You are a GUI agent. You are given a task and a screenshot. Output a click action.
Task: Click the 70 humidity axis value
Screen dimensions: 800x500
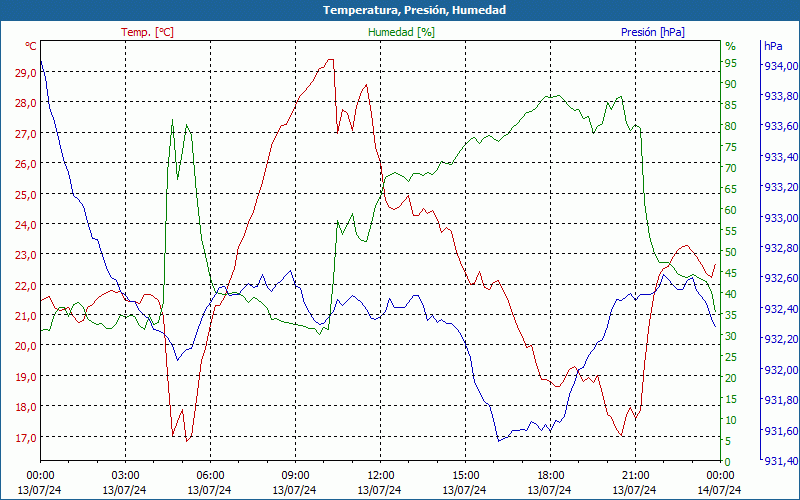tap(731, 168)
